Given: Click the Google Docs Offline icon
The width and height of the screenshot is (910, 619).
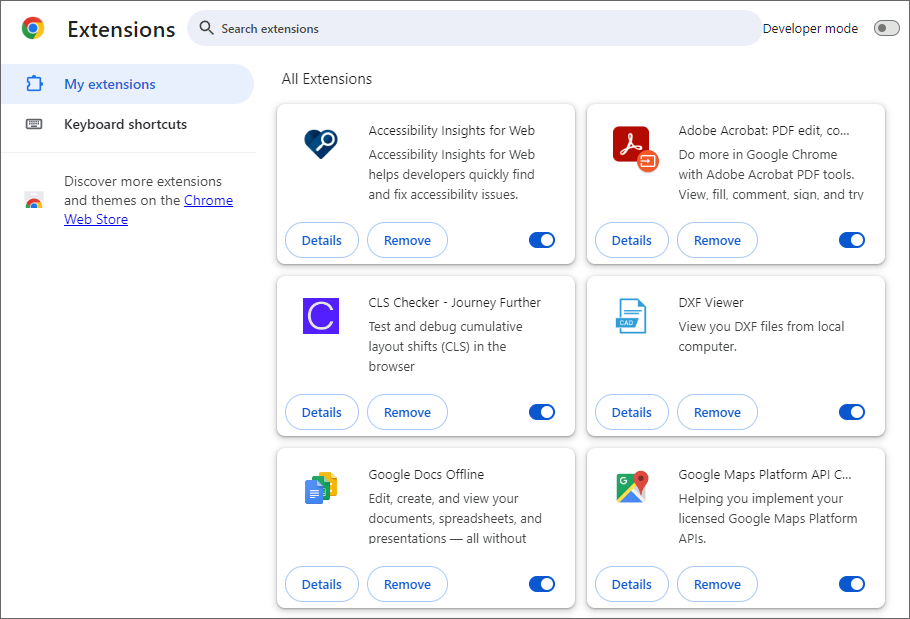Looking at the screenshot, I should coord(321,488).
